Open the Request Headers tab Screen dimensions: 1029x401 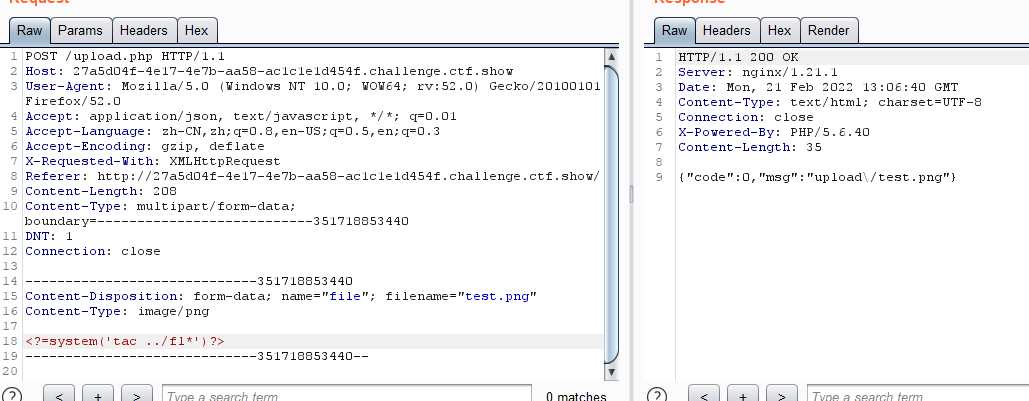tap(144, 30)
